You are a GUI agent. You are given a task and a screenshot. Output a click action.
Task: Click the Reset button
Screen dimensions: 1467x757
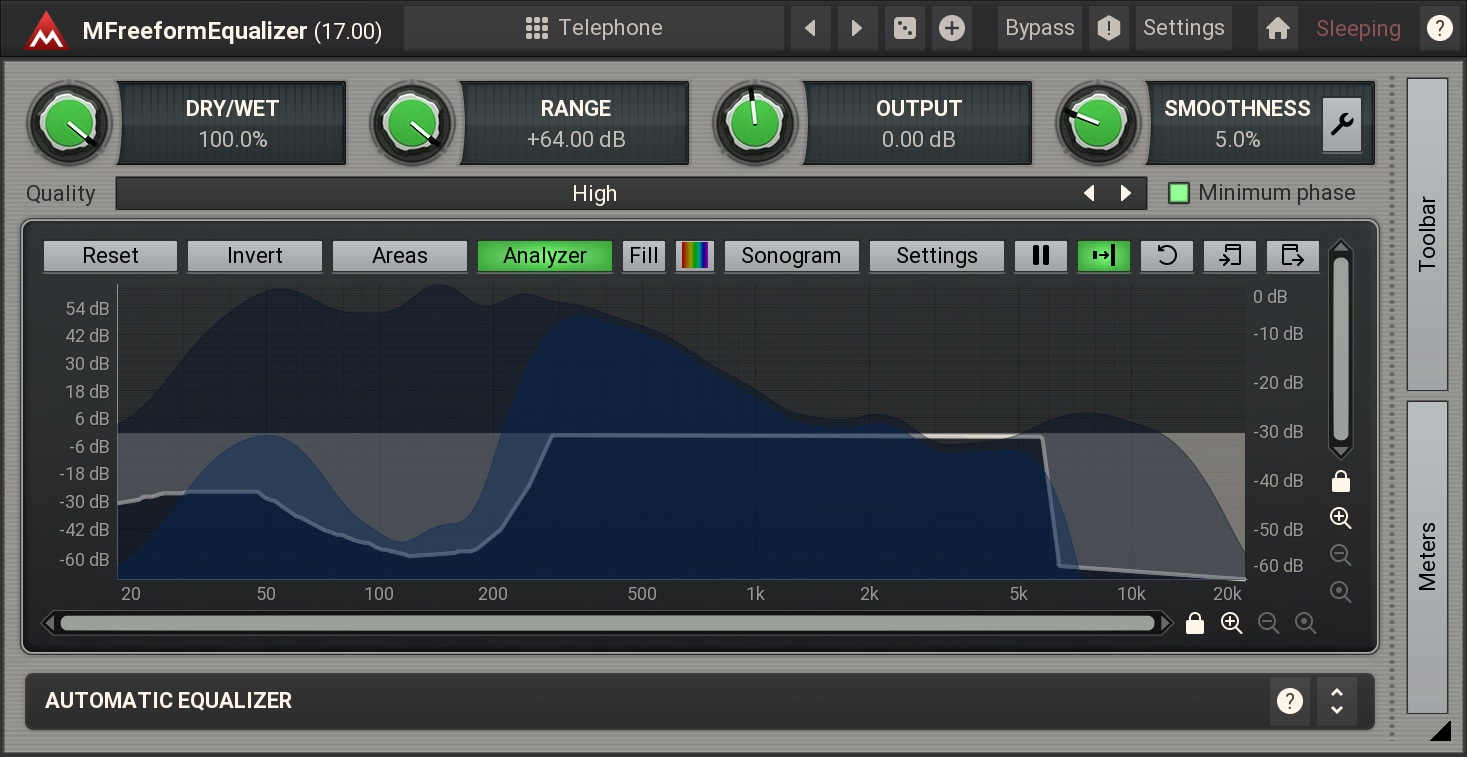[110, 256]
